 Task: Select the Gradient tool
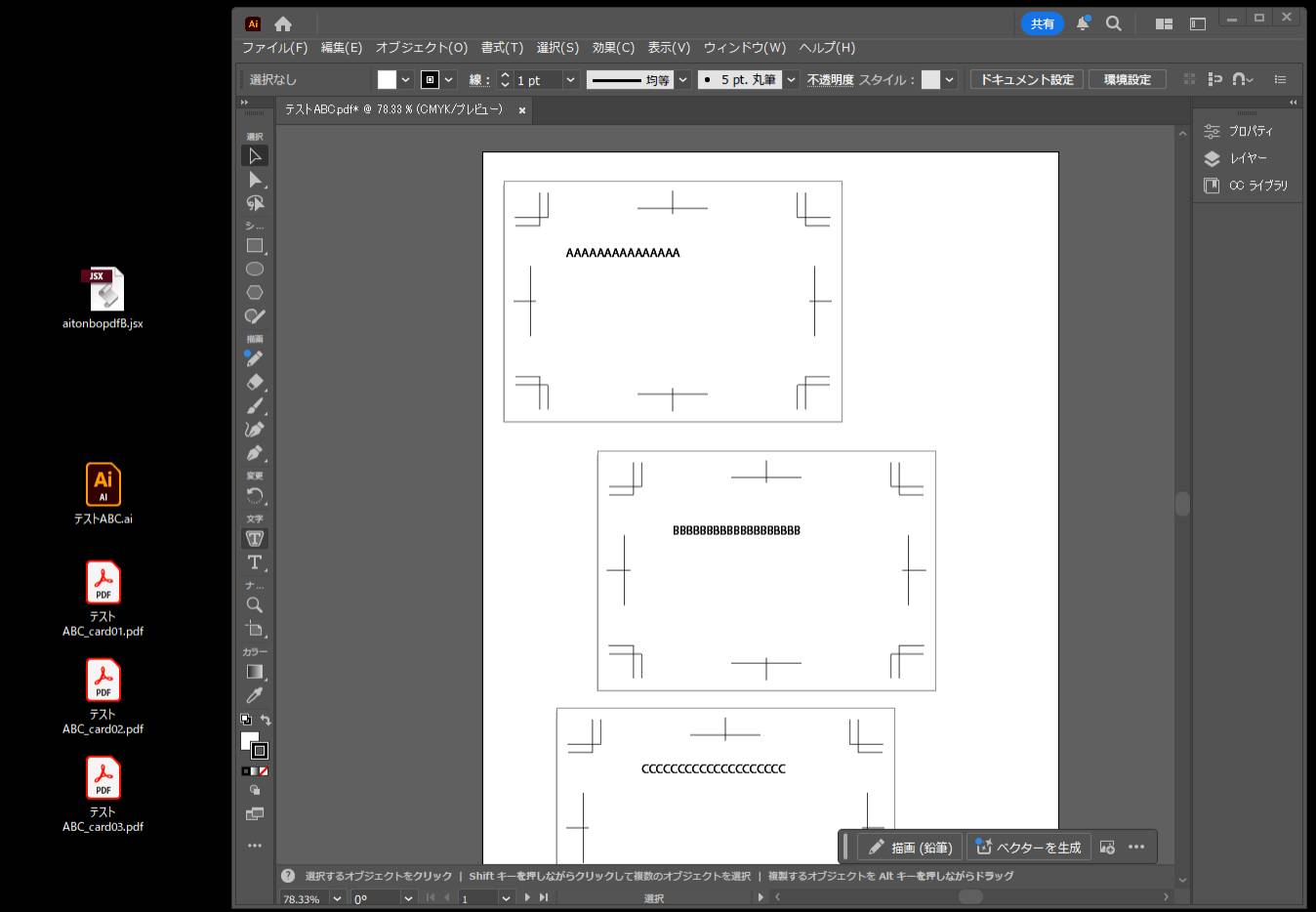pyautogui.click(x=255, y=672)
